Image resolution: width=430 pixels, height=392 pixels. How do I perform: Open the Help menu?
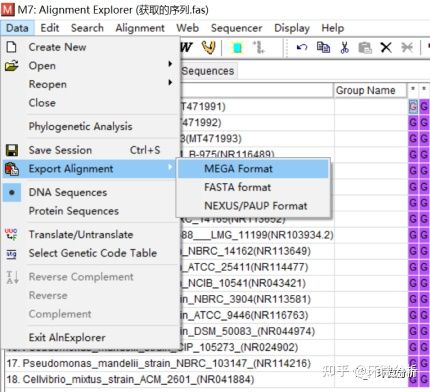point(333,28)
